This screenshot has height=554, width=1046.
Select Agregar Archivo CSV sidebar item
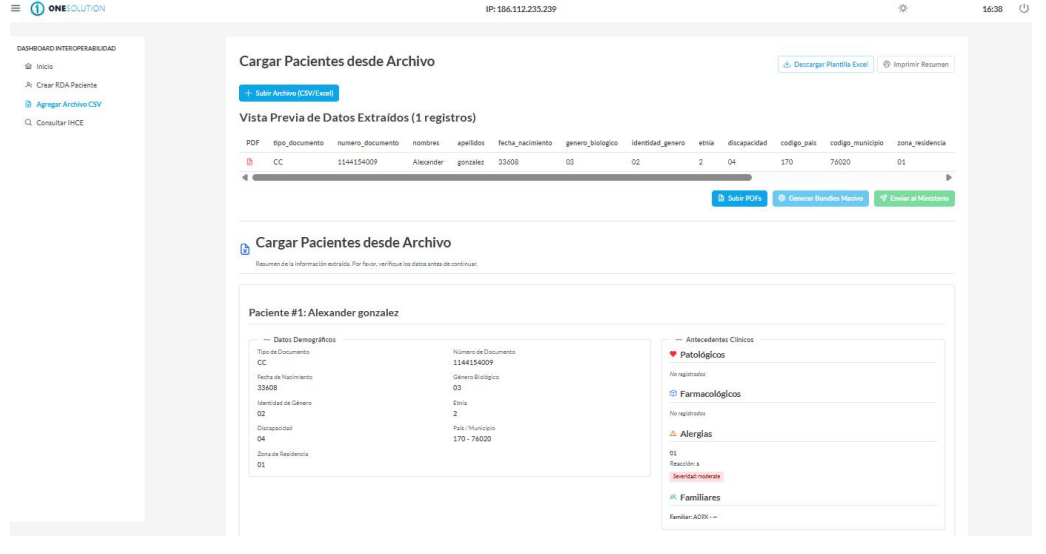click(x=69, y=104)
